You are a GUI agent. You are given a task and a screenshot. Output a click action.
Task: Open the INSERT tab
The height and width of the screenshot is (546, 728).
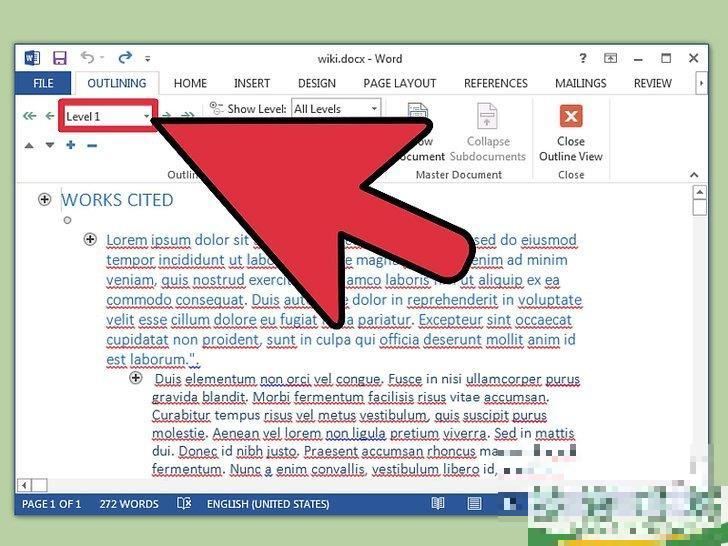(252, 83)
